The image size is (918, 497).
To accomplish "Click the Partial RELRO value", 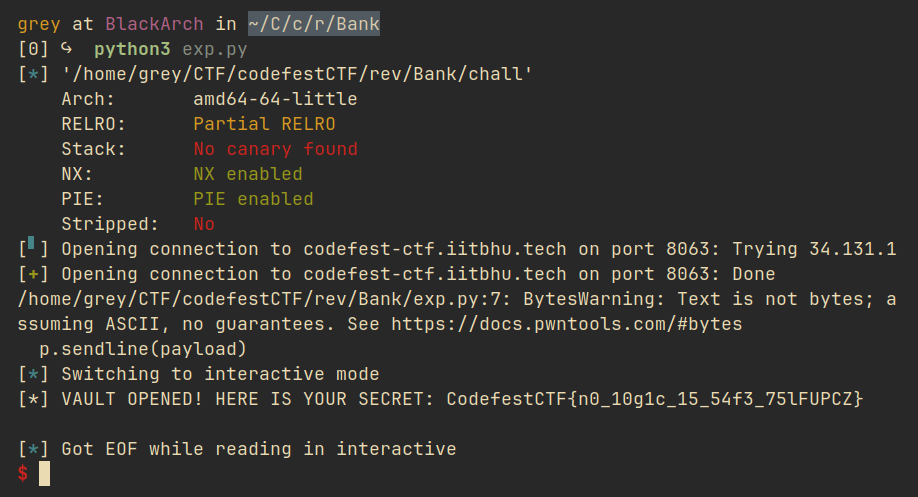I will (x=264, y=124).
